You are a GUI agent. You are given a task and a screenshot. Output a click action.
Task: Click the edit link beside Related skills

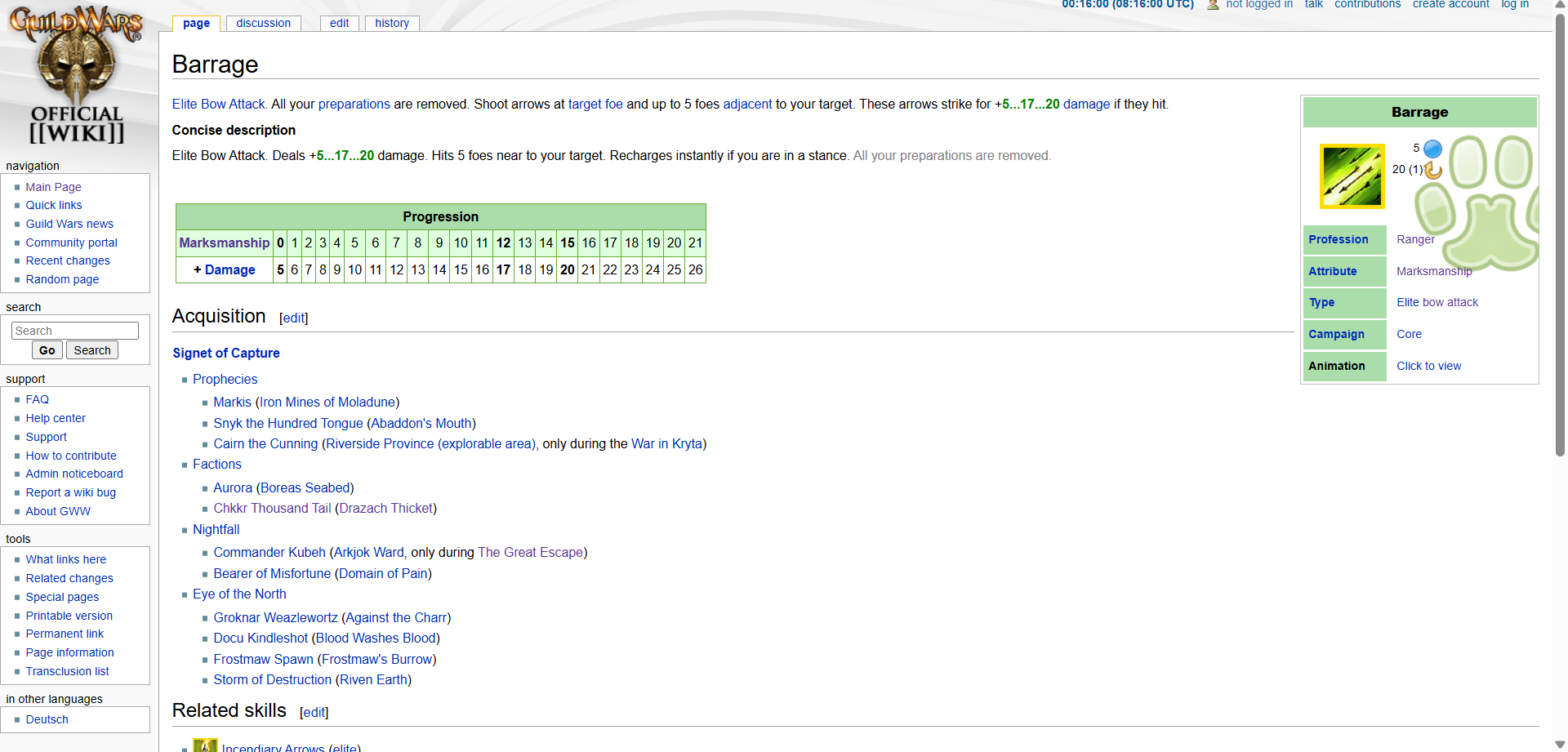[x=314, y=712]
